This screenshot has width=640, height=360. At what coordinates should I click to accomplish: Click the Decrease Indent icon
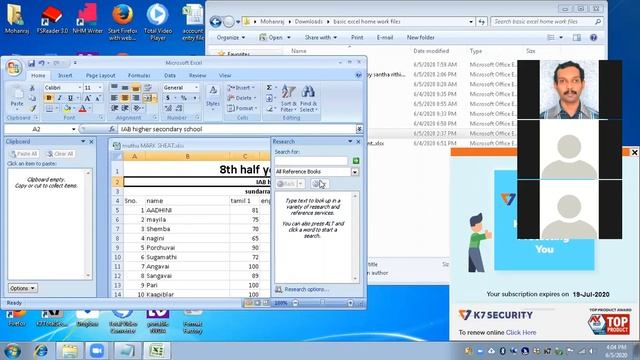coord(114,108)
